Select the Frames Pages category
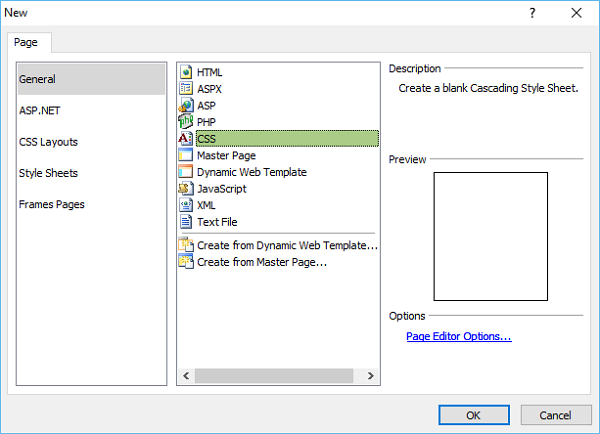 (52, 204)
